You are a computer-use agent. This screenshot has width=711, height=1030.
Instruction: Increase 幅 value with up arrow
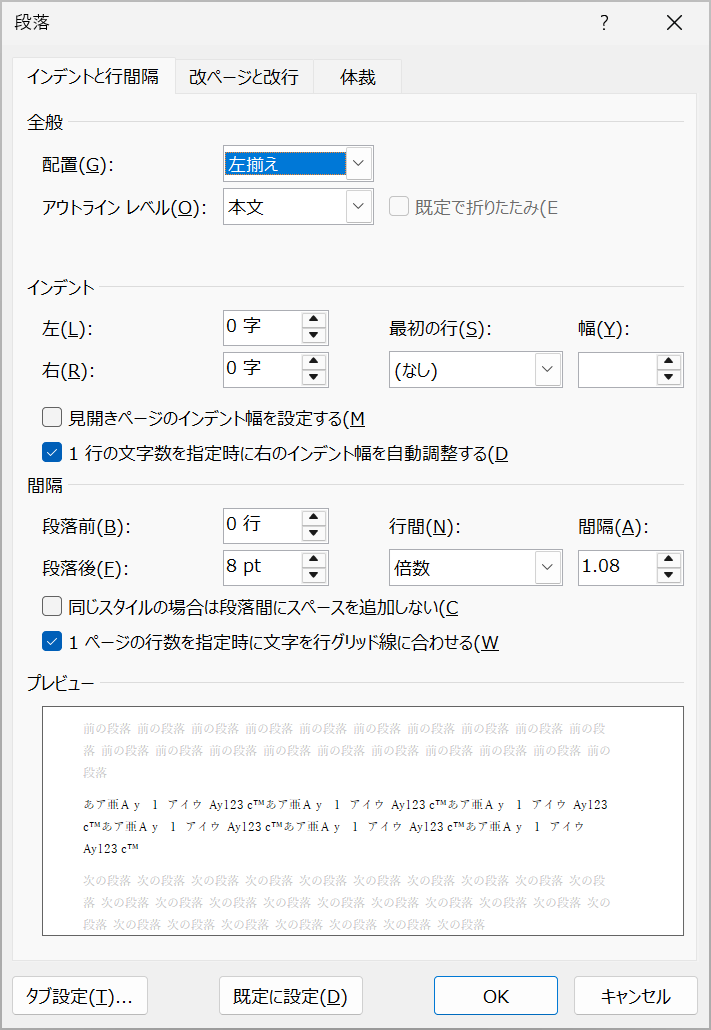point(669,361)
